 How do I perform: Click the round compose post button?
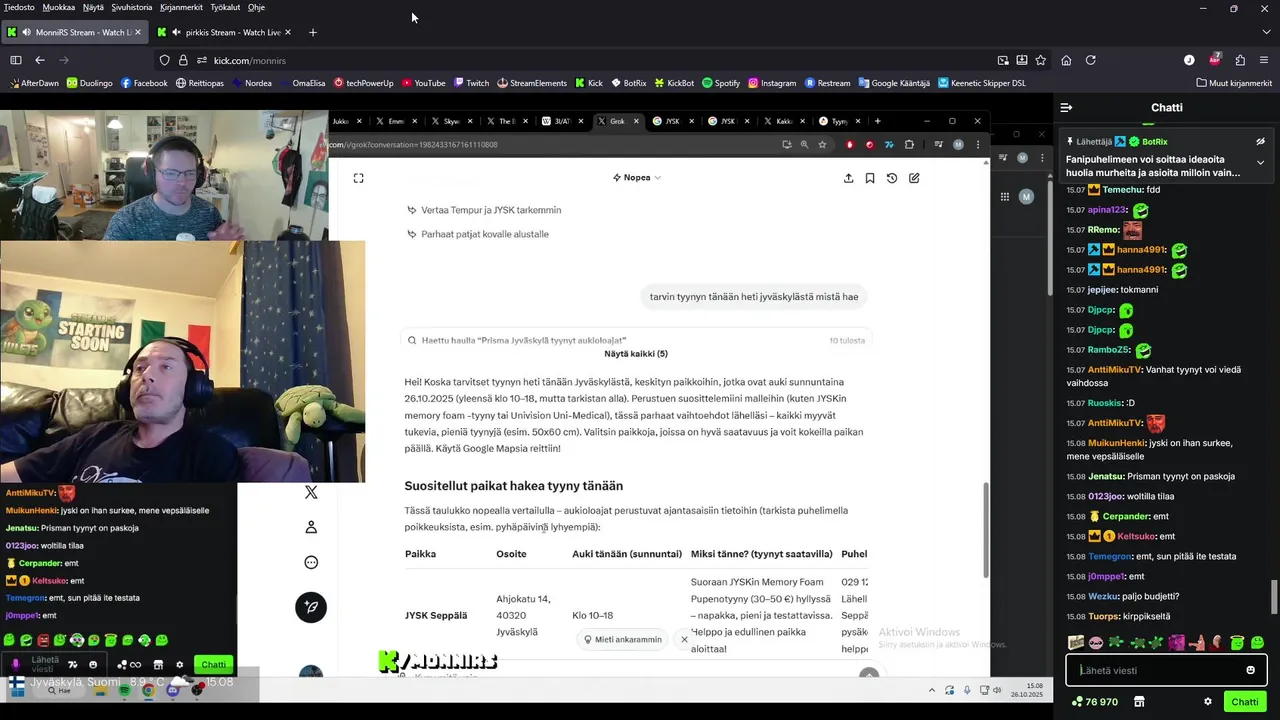[x=311, y=607]
